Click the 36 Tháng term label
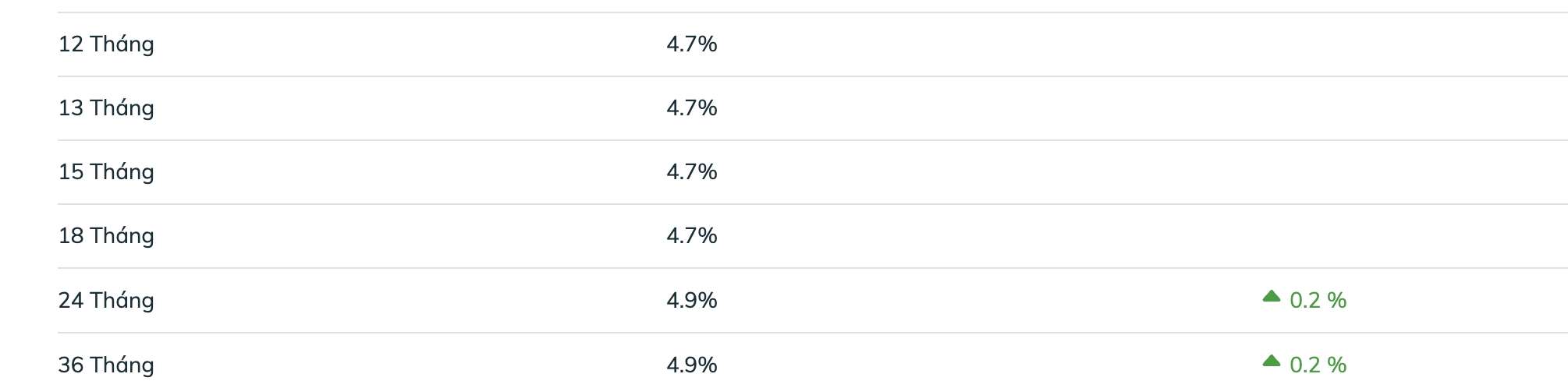The width and height of the screenshot is (1568, 388). pyautogui.click(x=106, y=365)
